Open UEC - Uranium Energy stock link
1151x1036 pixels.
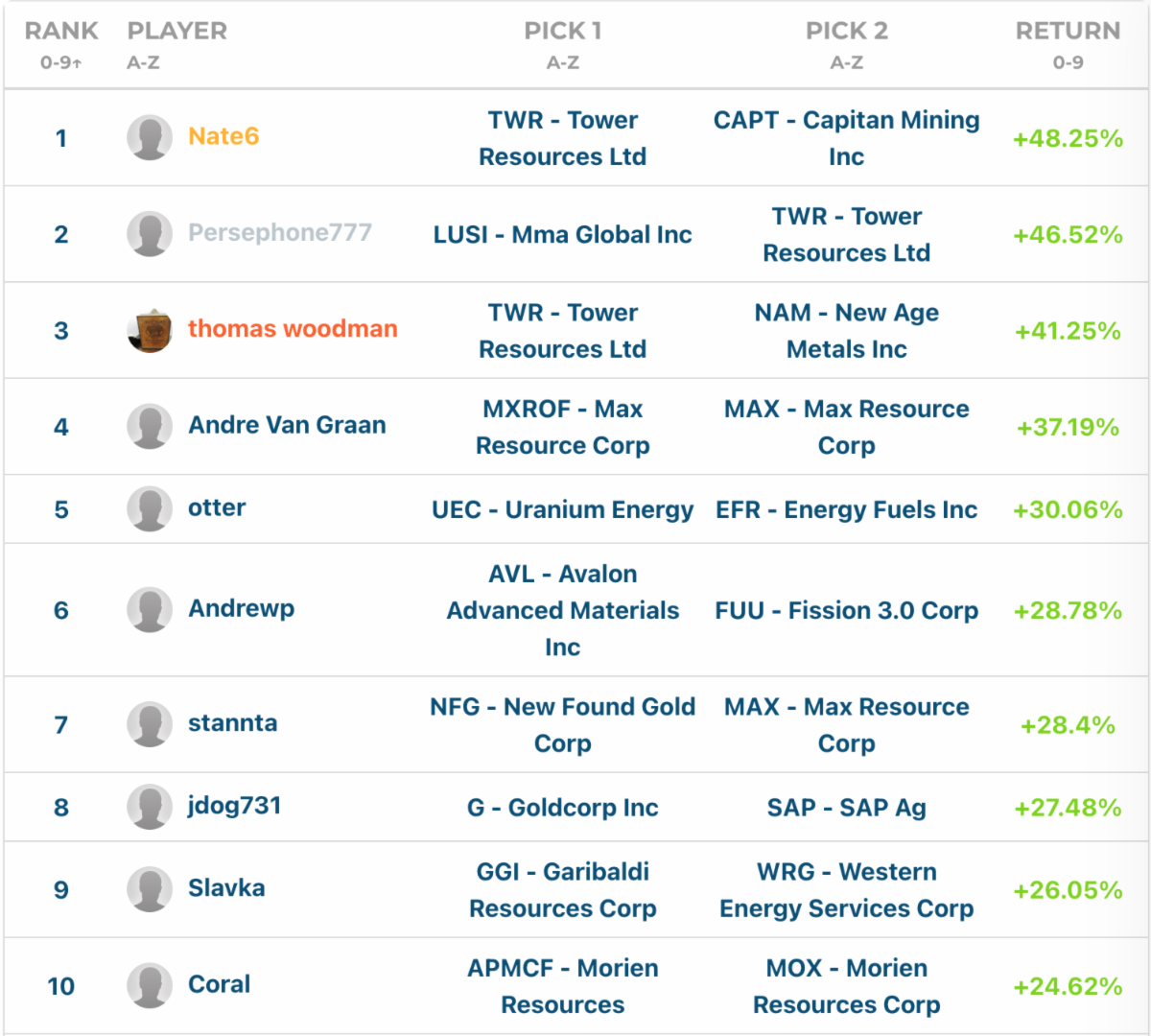[562, 509]
